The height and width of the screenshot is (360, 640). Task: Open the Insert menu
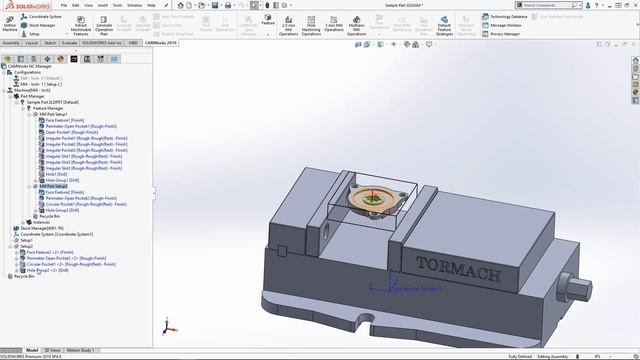(x=103, y=5)
